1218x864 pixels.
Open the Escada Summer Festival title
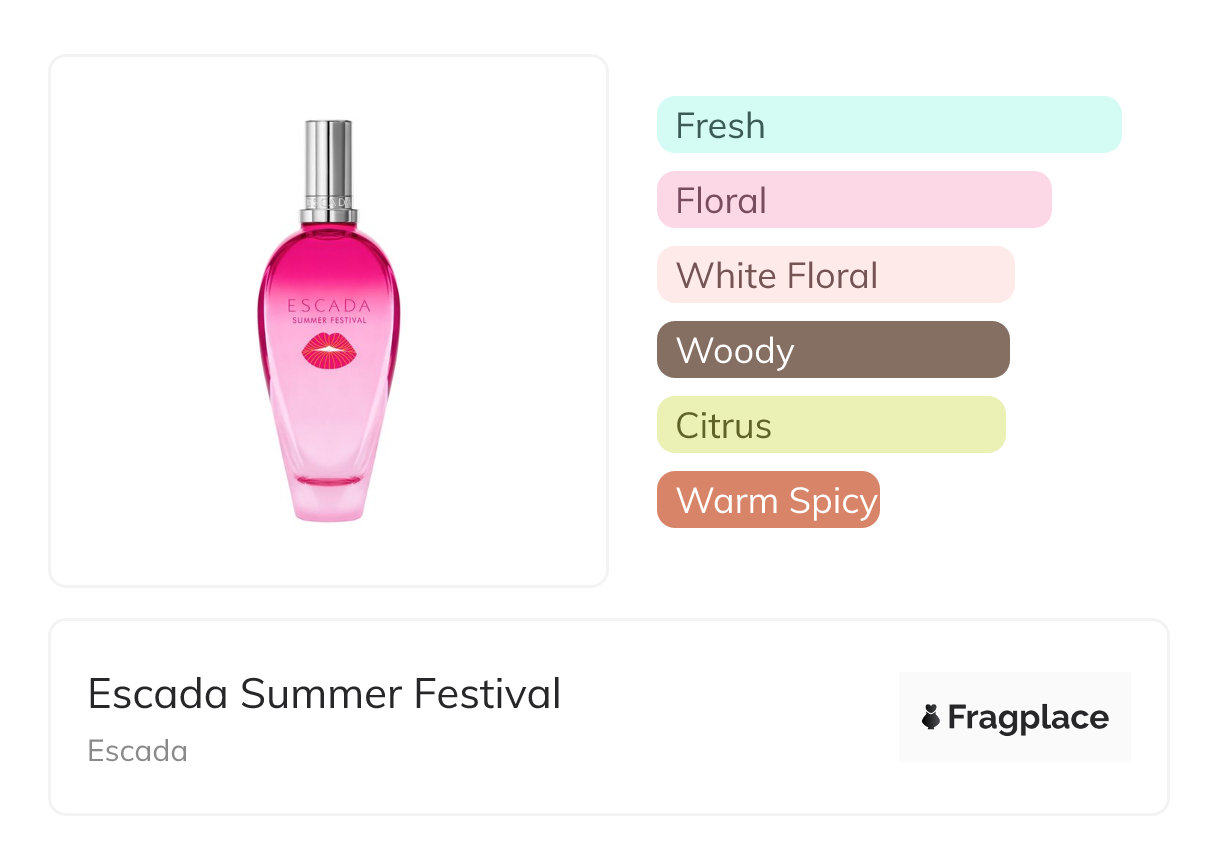click(x=324, y=694)
